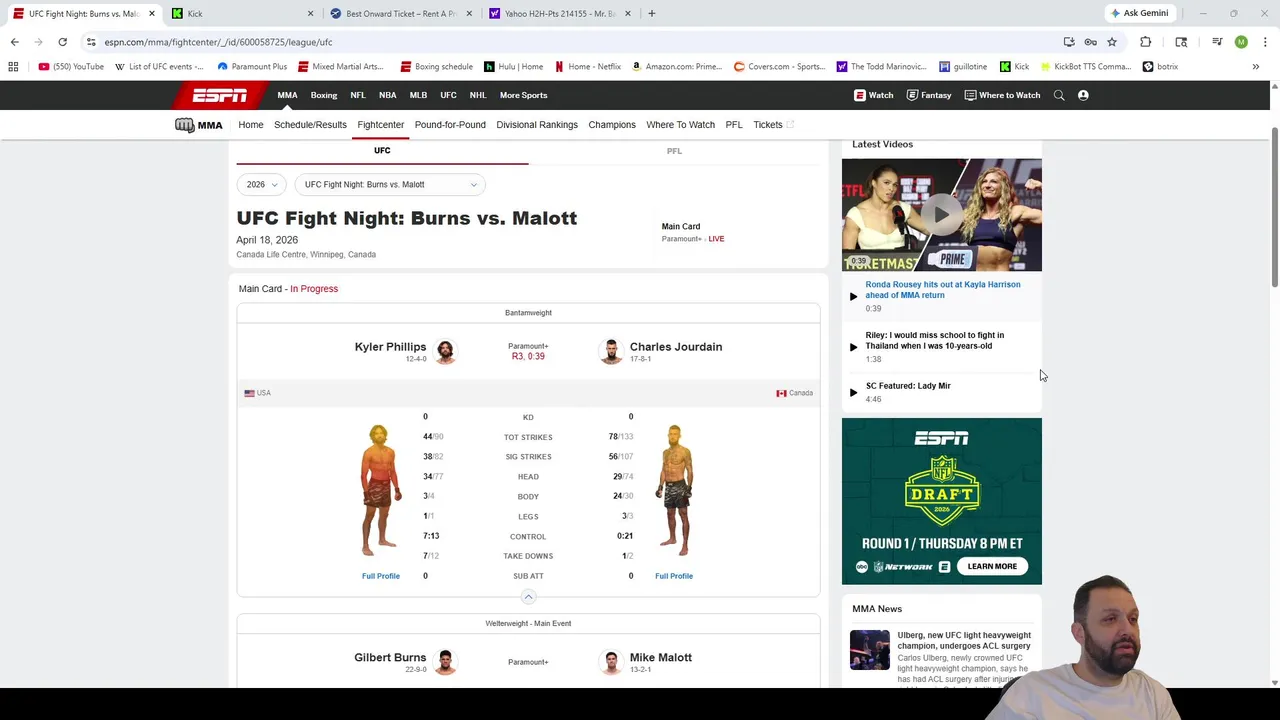The height and width of the screenshot is (720, 1280).
Task: Click the Ask Gemini button
Action: pyautogui.click(x=1139, y=13)
